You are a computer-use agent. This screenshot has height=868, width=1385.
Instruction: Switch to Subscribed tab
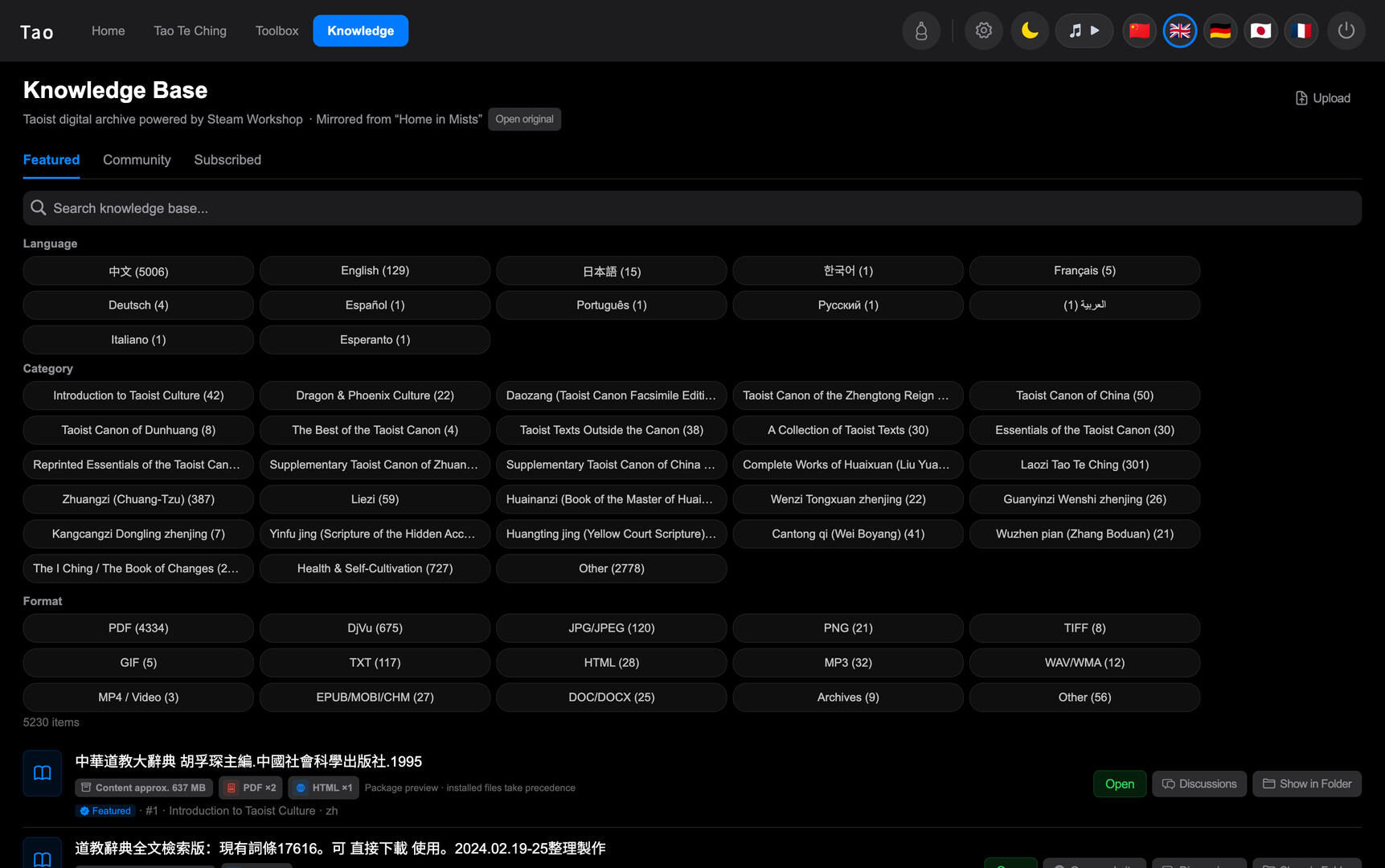227,160
